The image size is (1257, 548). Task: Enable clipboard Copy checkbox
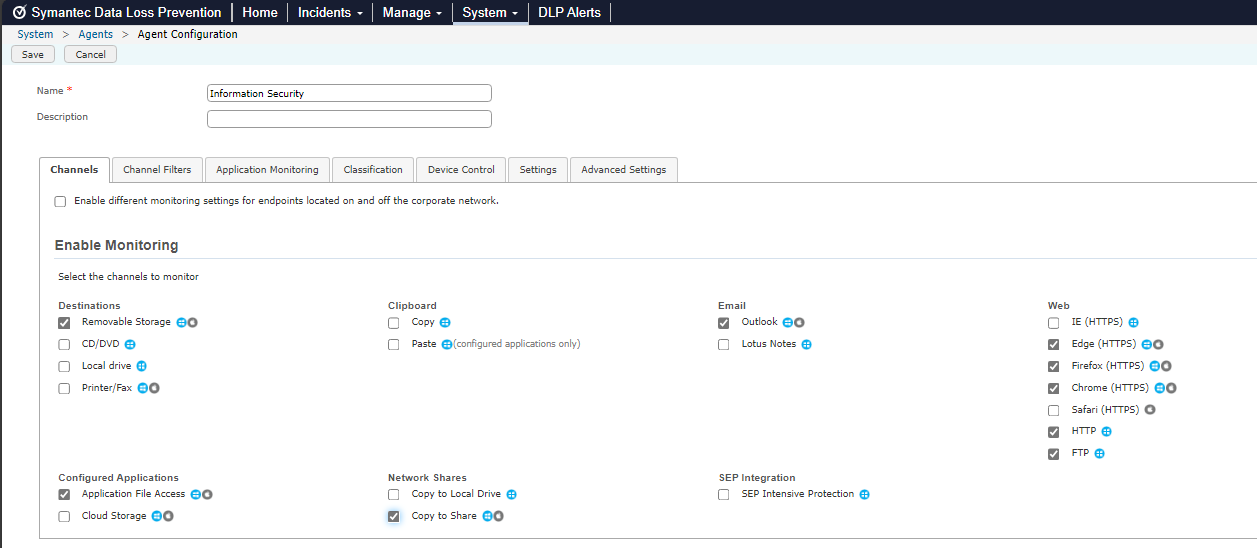[394, 323]
